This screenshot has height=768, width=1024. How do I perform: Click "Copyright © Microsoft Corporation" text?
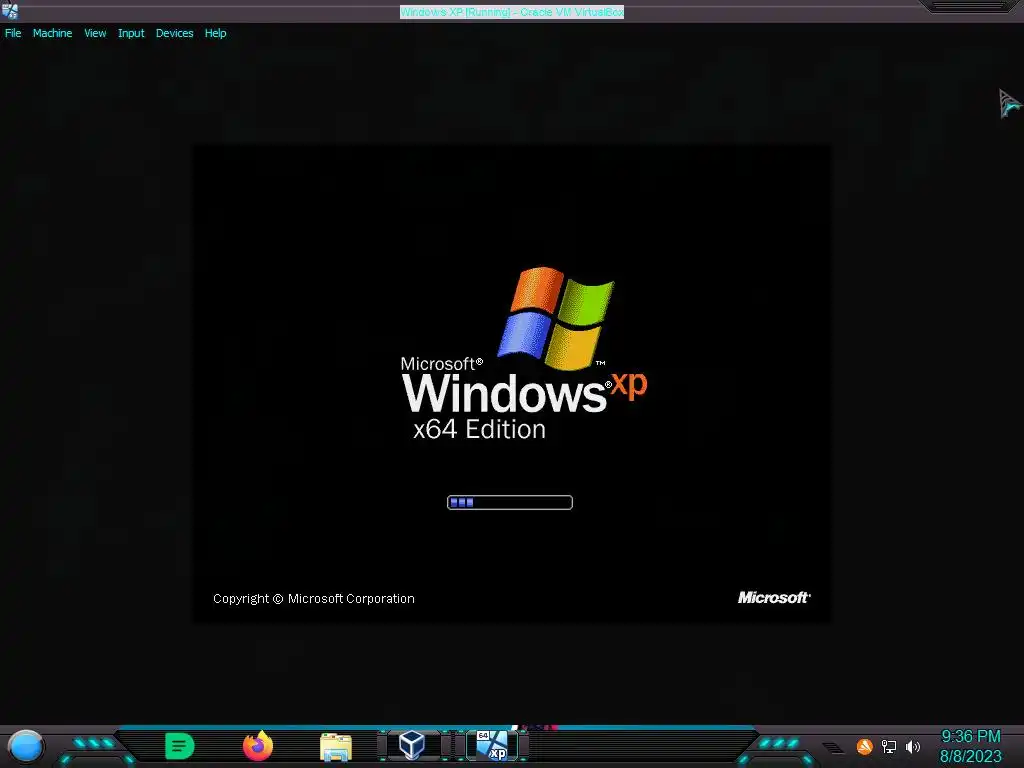click(313, 599)
